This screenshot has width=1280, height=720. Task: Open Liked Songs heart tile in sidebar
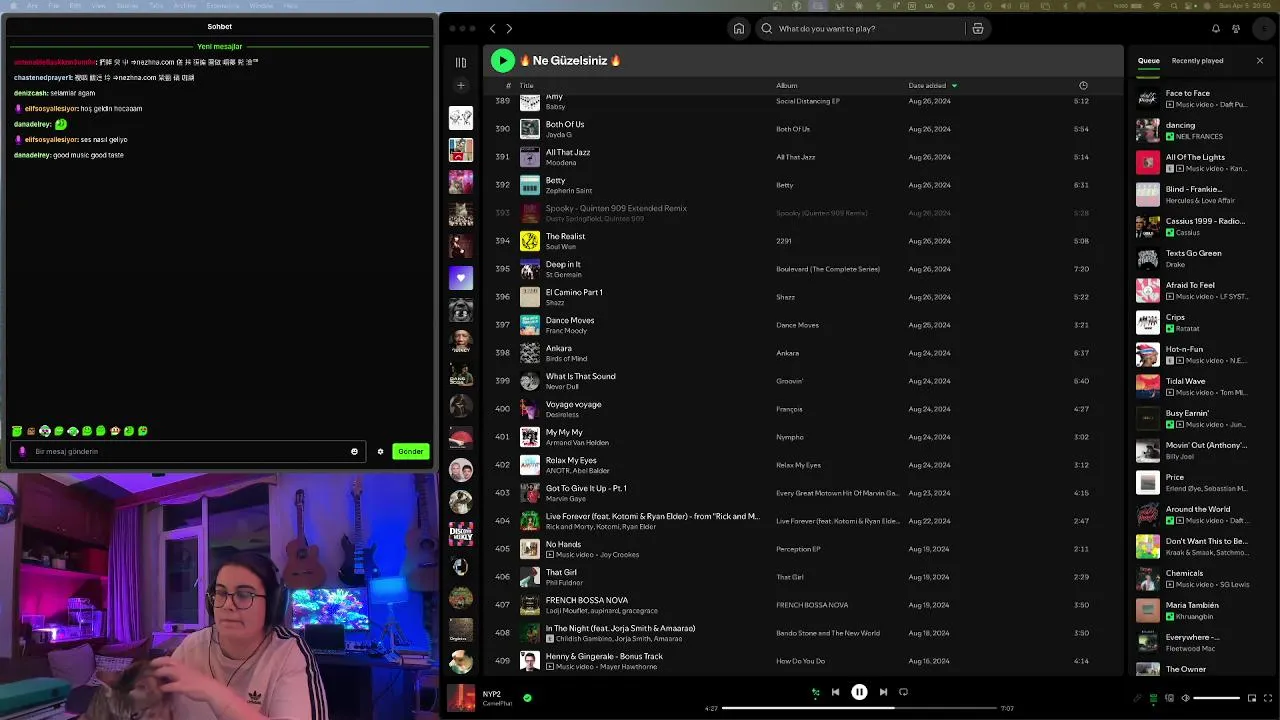(461, 278)
